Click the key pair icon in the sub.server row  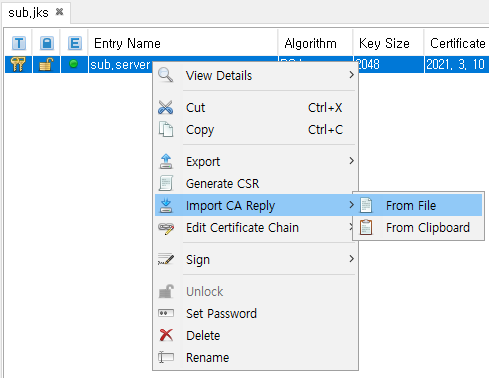(18, 64)
